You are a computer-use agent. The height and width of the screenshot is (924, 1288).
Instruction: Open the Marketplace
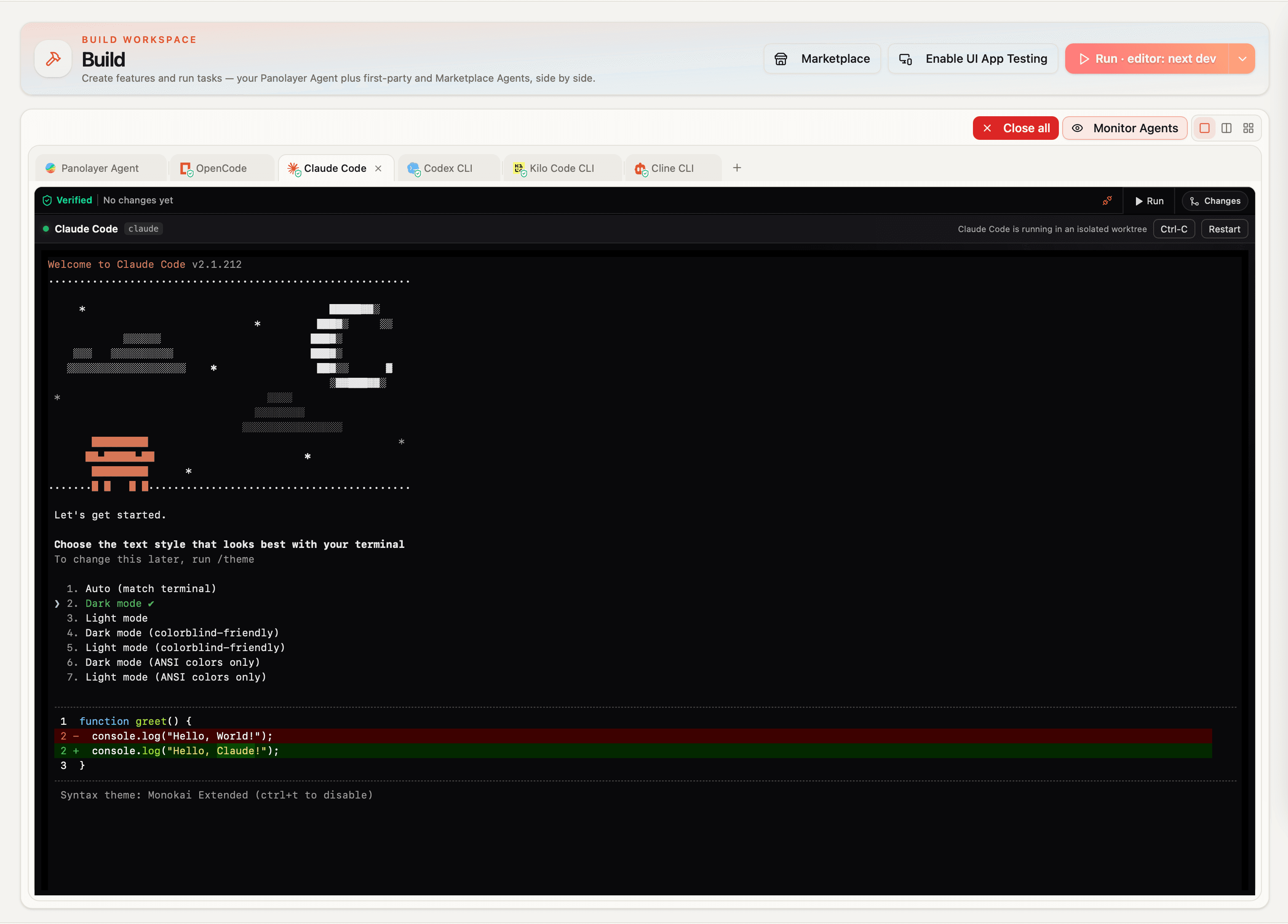pos(822,59)
